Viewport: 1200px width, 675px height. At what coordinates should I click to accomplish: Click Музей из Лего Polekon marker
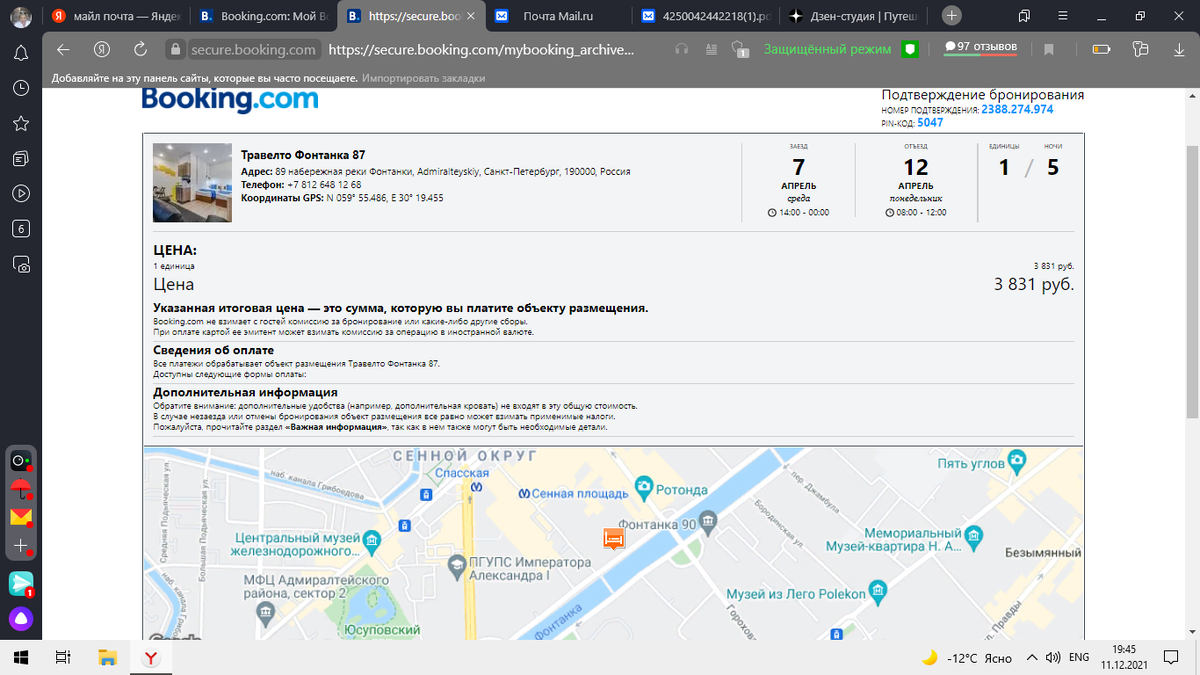coord(877,591)
